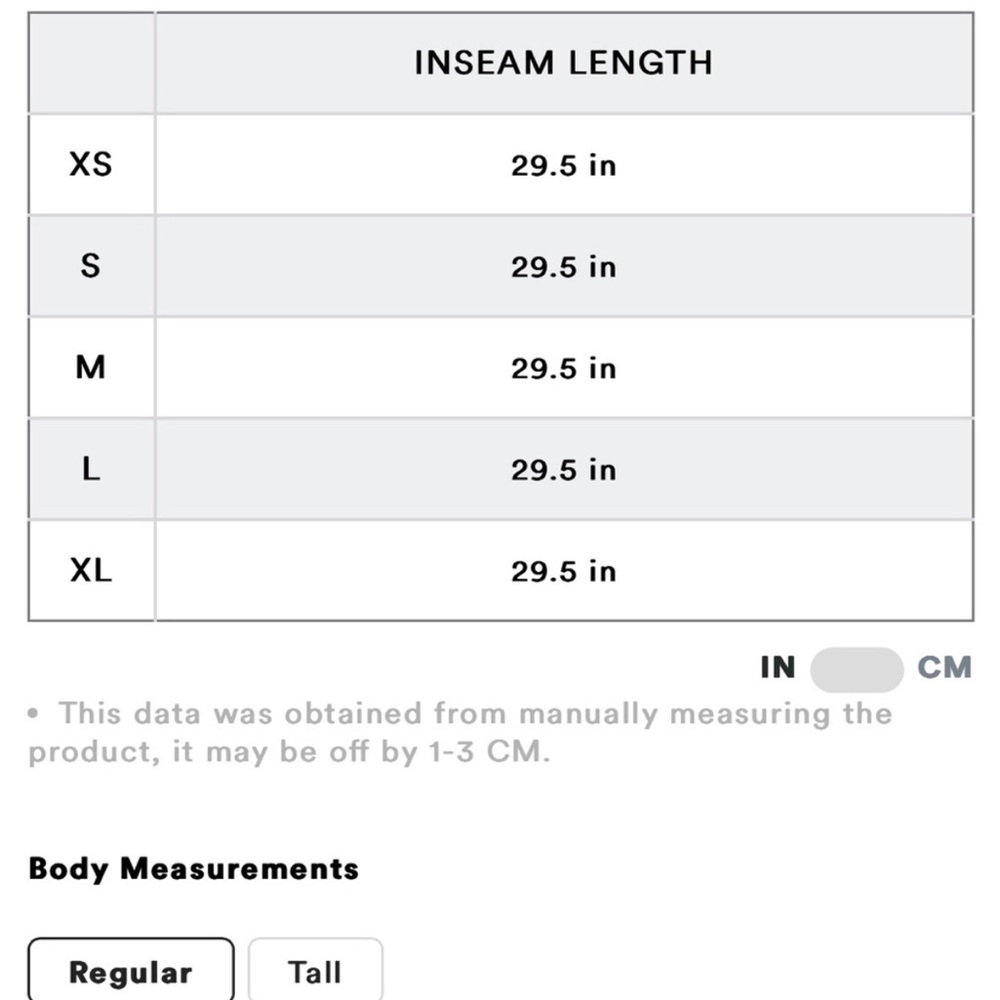Click the Body Measurements heading

[x=194, y=869]
